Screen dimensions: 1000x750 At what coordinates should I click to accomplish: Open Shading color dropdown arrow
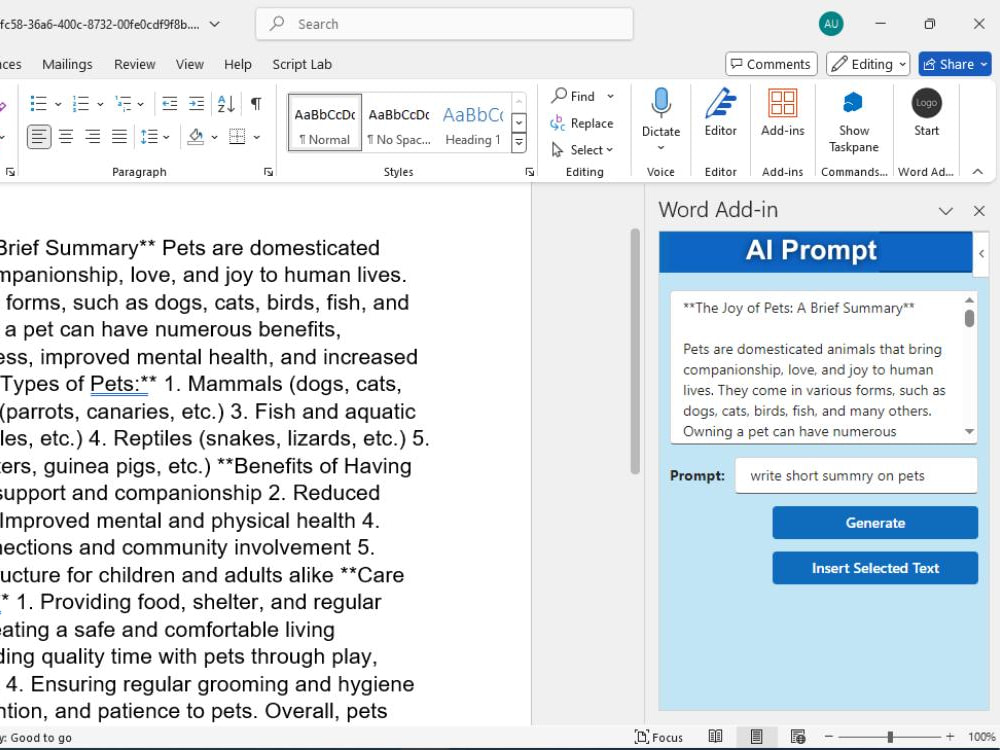214,137
